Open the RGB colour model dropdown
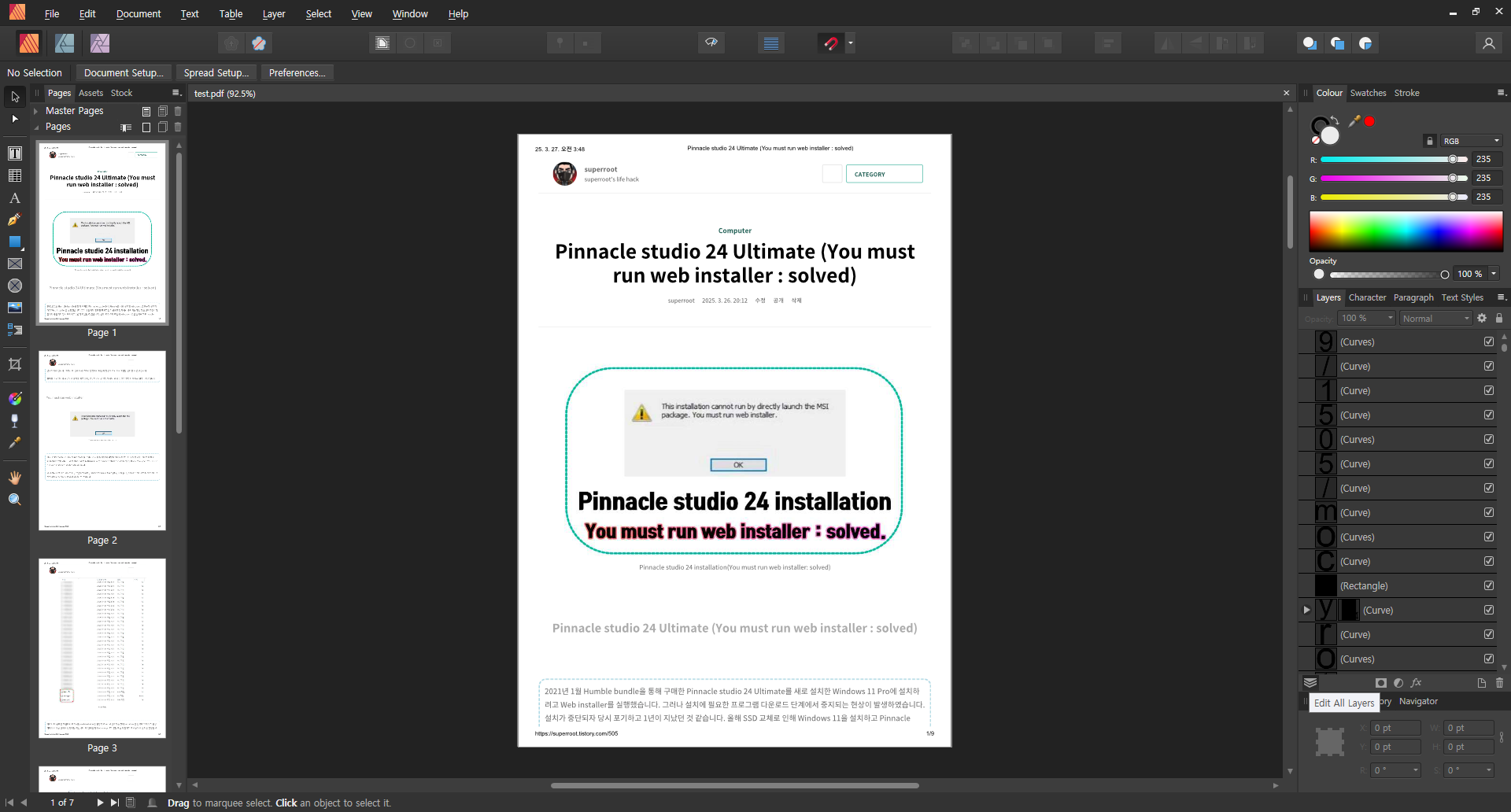The image size is (1511, 812). tap(1471, 141)
